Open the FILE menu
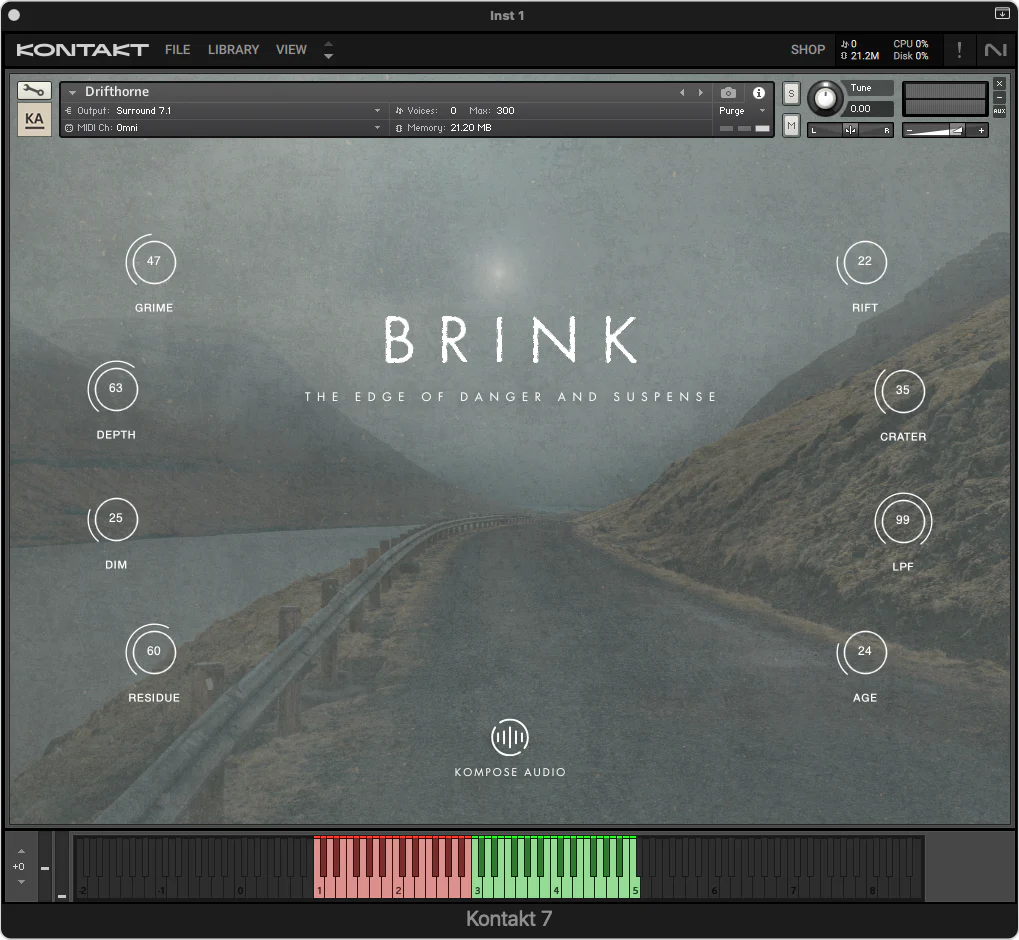 (x=177, y=49)
